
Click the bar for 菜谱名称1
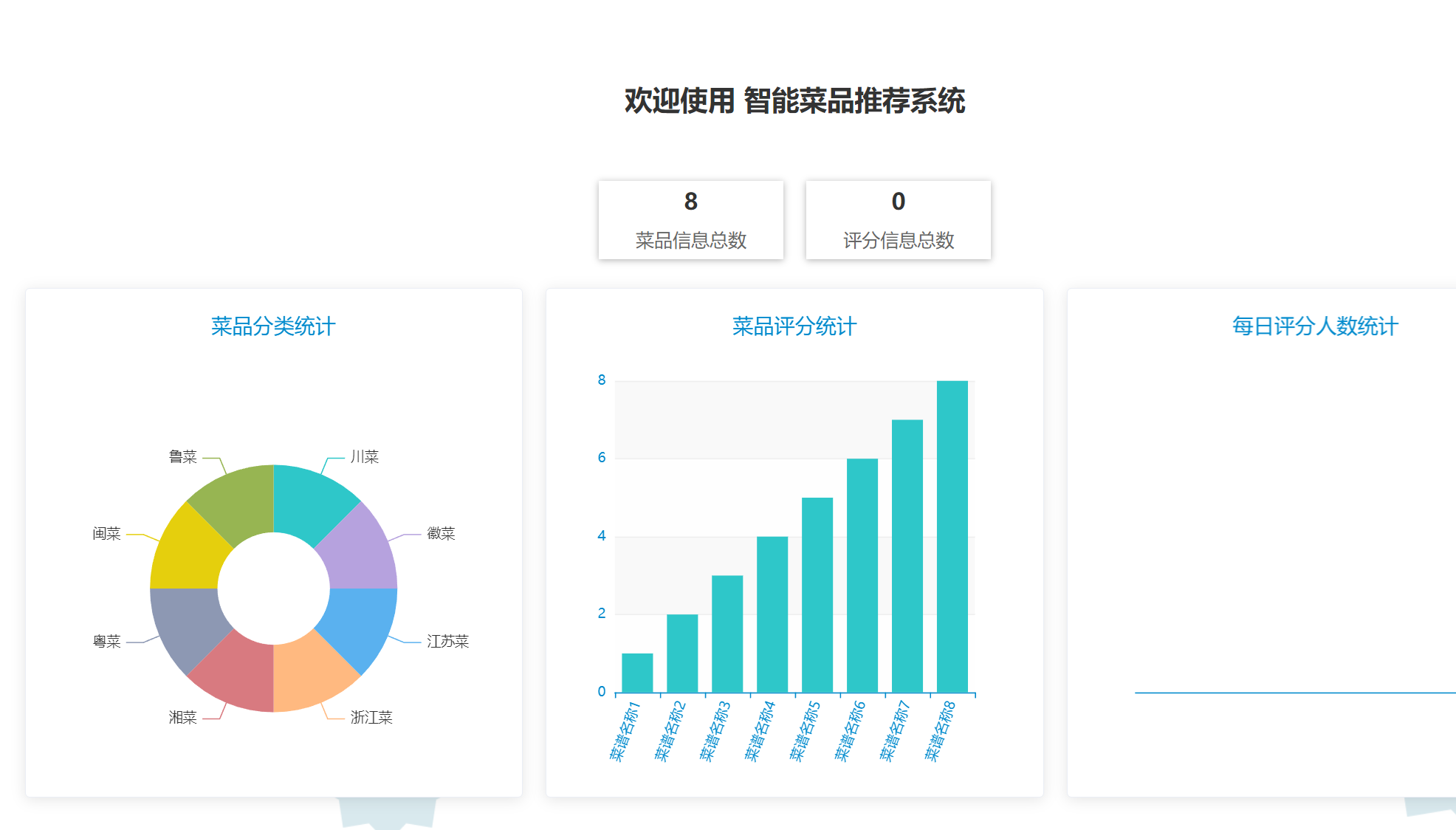pos(637,673)
